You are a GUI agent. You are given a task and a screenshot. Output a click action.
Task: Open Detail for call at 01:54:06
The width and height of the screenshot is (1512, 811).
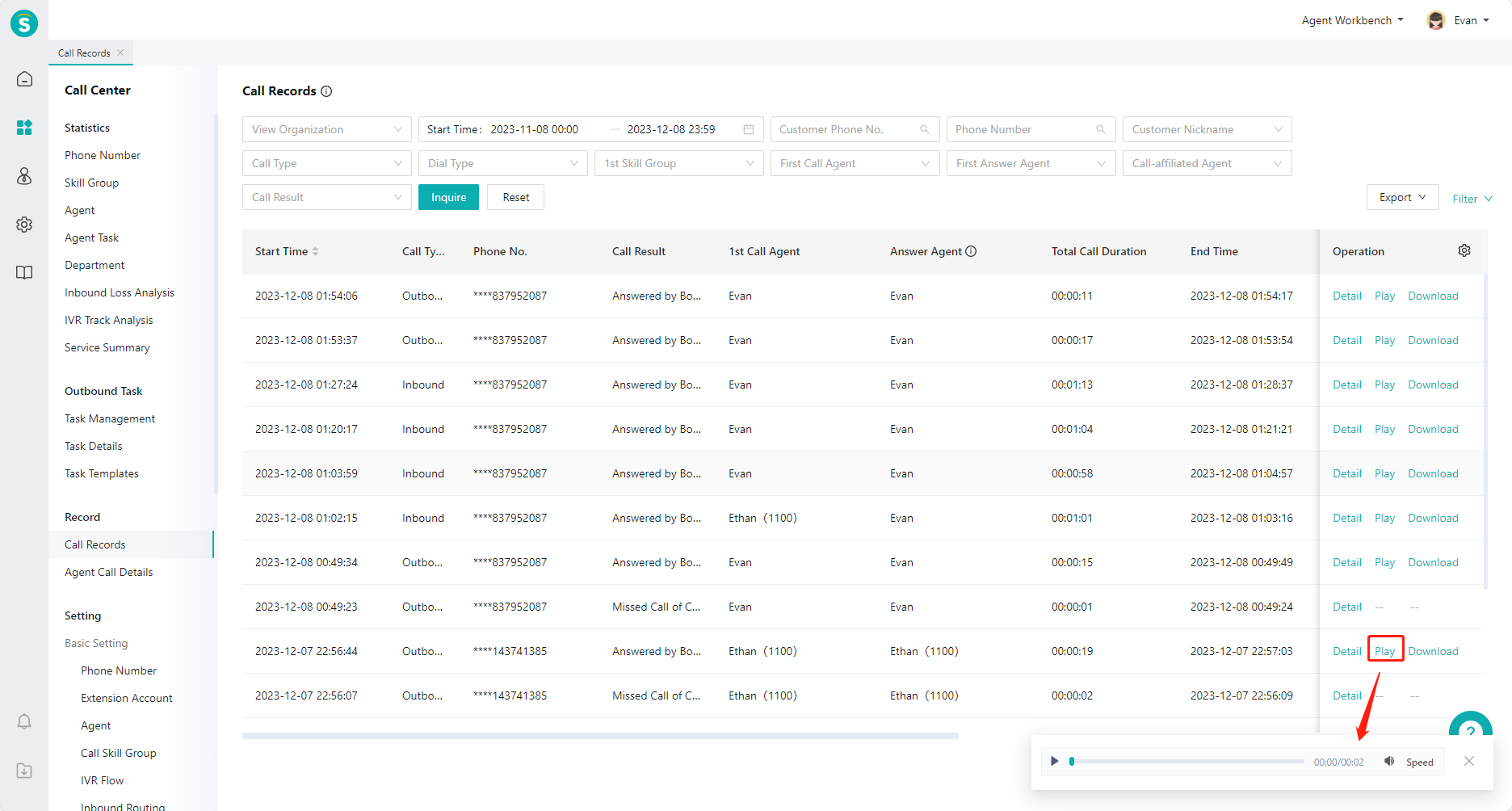[x=1346, y=296]
